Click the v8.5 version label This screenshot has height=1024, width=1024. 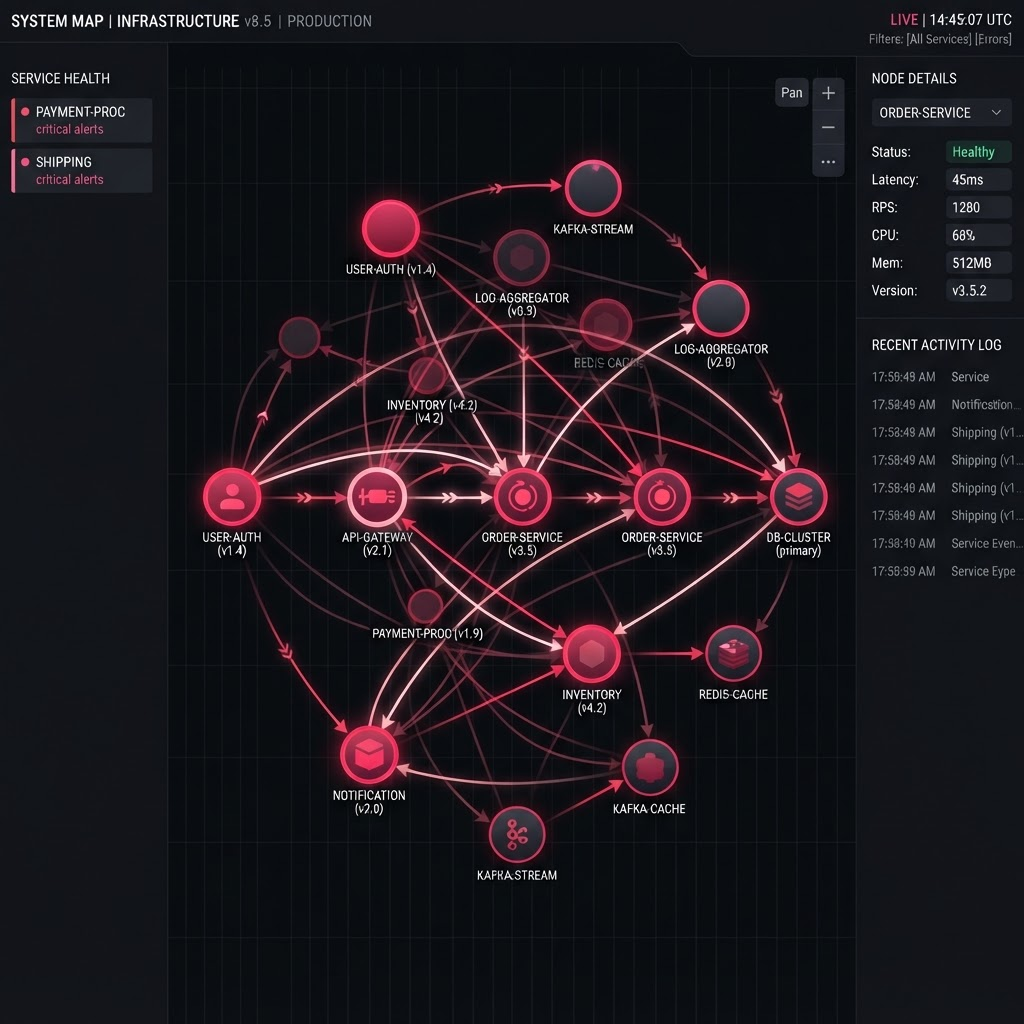tap(257, 22)
